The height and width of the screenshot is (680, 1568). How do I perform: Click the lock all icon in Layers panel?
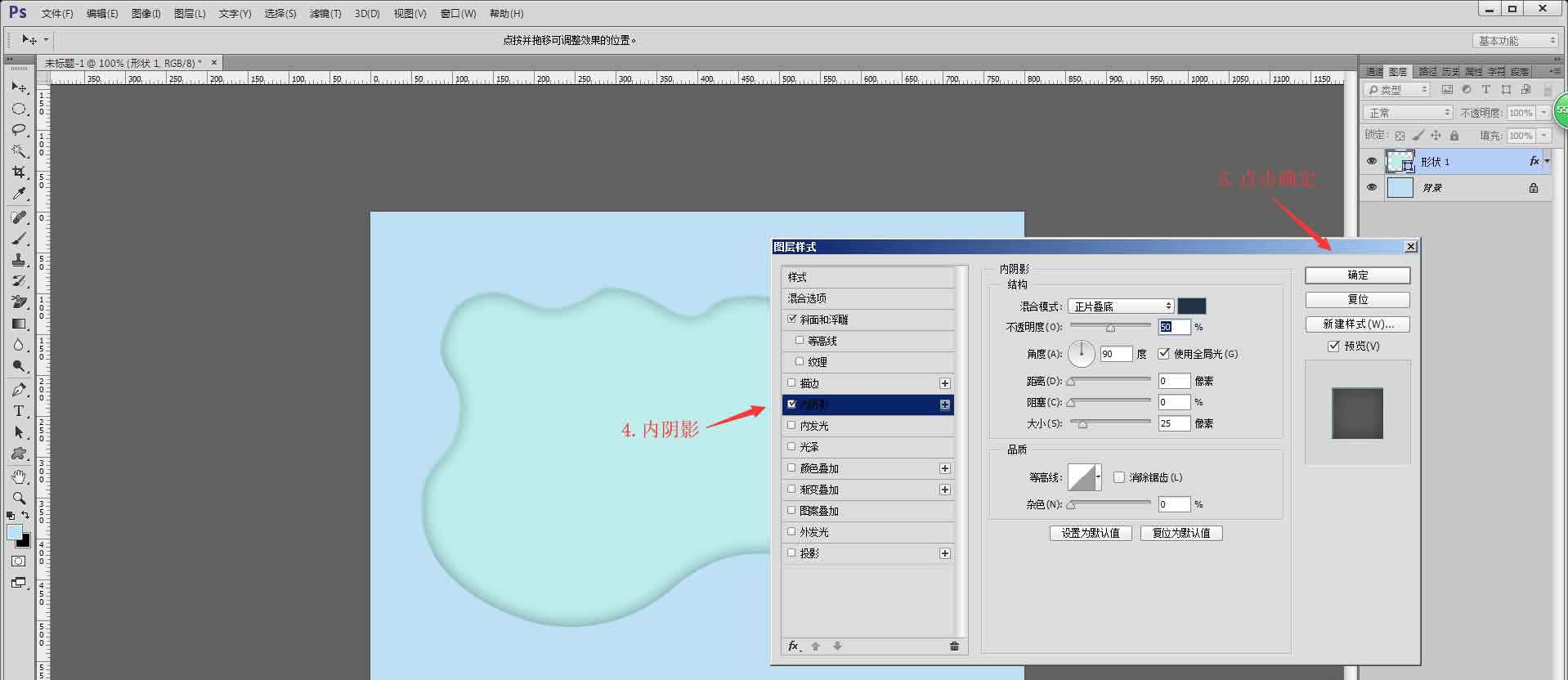[x=1454, y=136]
